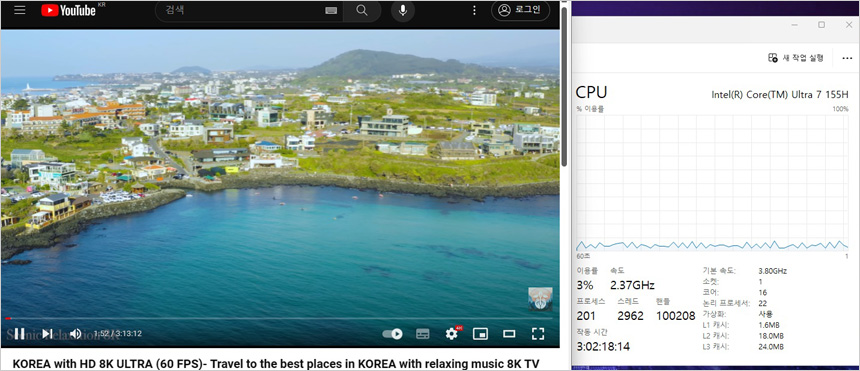Open Task Manager three-dot more options
The width and height of the screenshot is (860, 371).
847,58
